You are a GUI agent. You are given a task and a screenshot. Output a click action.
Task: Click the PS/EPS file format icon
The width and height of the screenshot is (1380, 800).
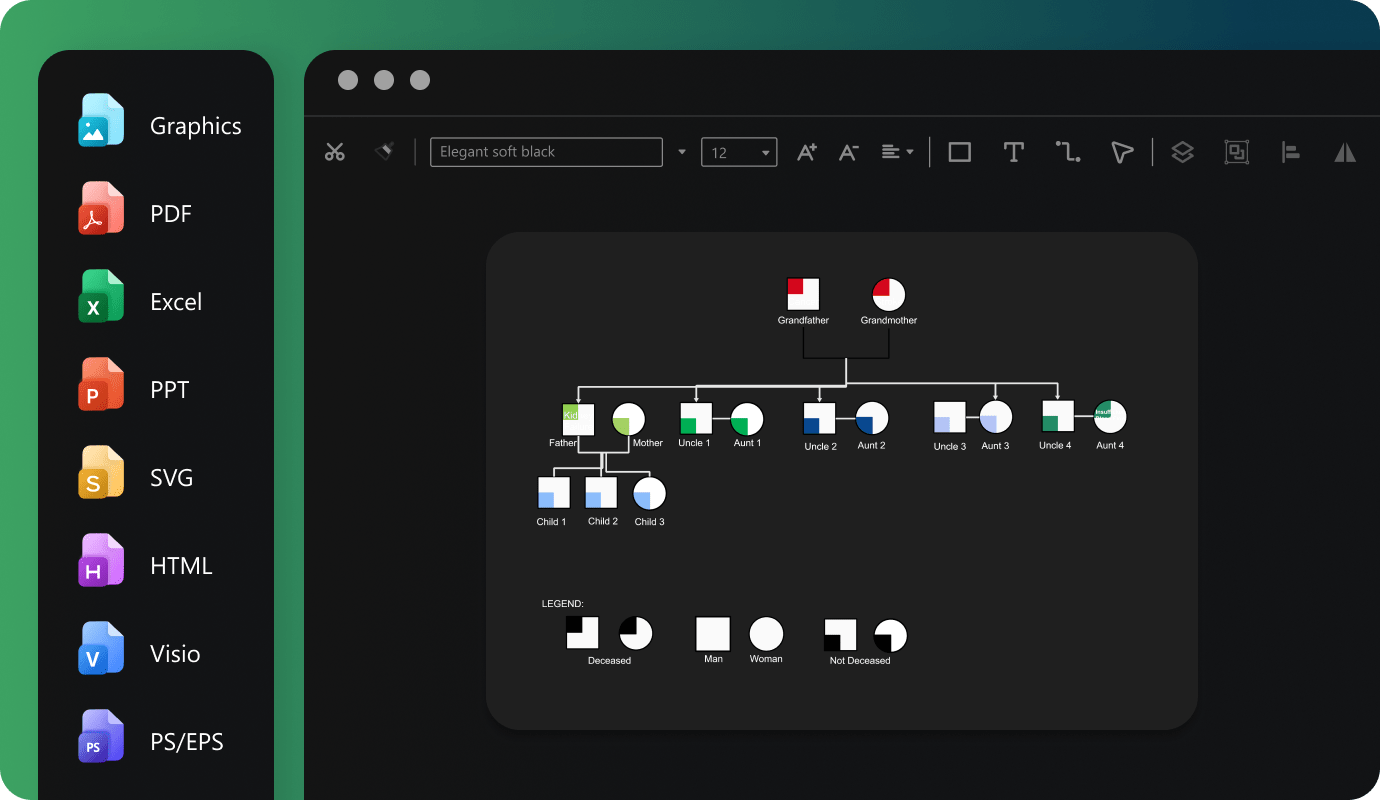pyautogui.click(x=101, y=737)
